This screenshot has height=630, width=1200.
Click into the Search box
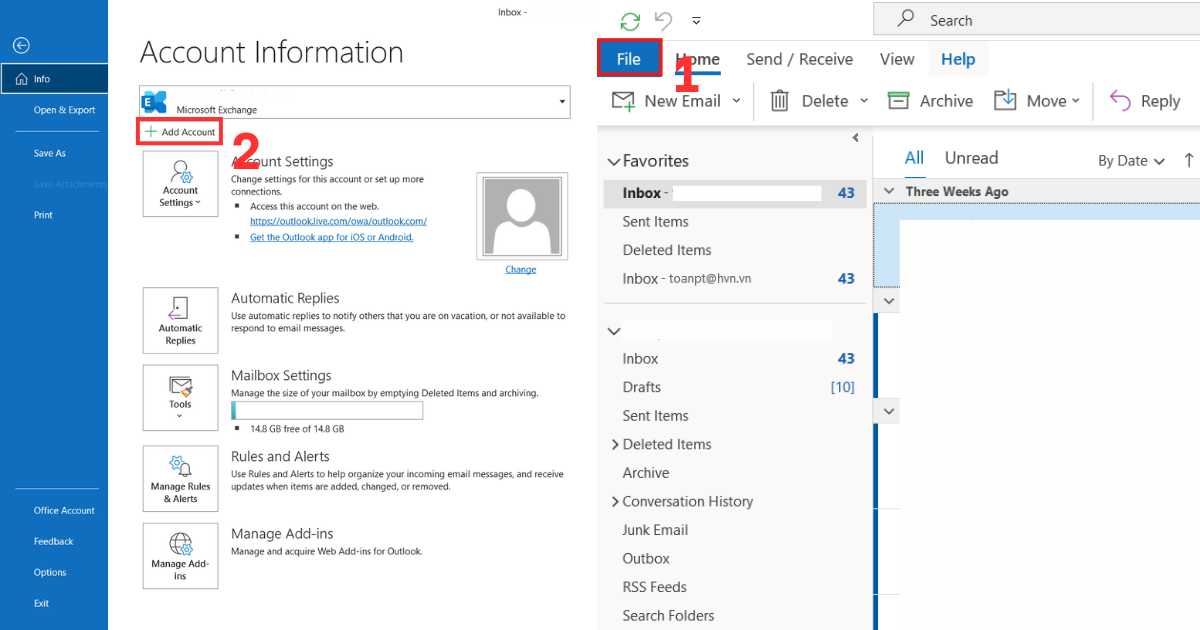[1037, 19]
